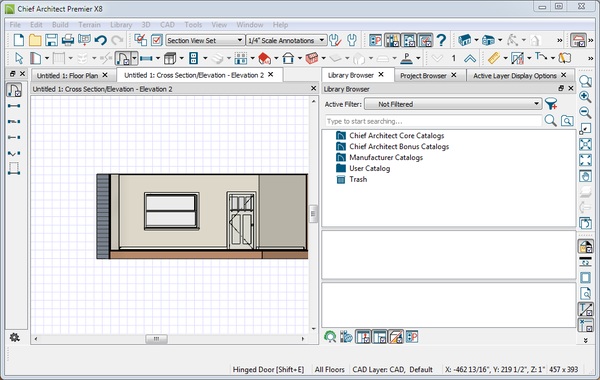This screenshot has height=380, width=600.
Task: Click the horizontal scrollbar thumb of view
Action: [156, 339]
